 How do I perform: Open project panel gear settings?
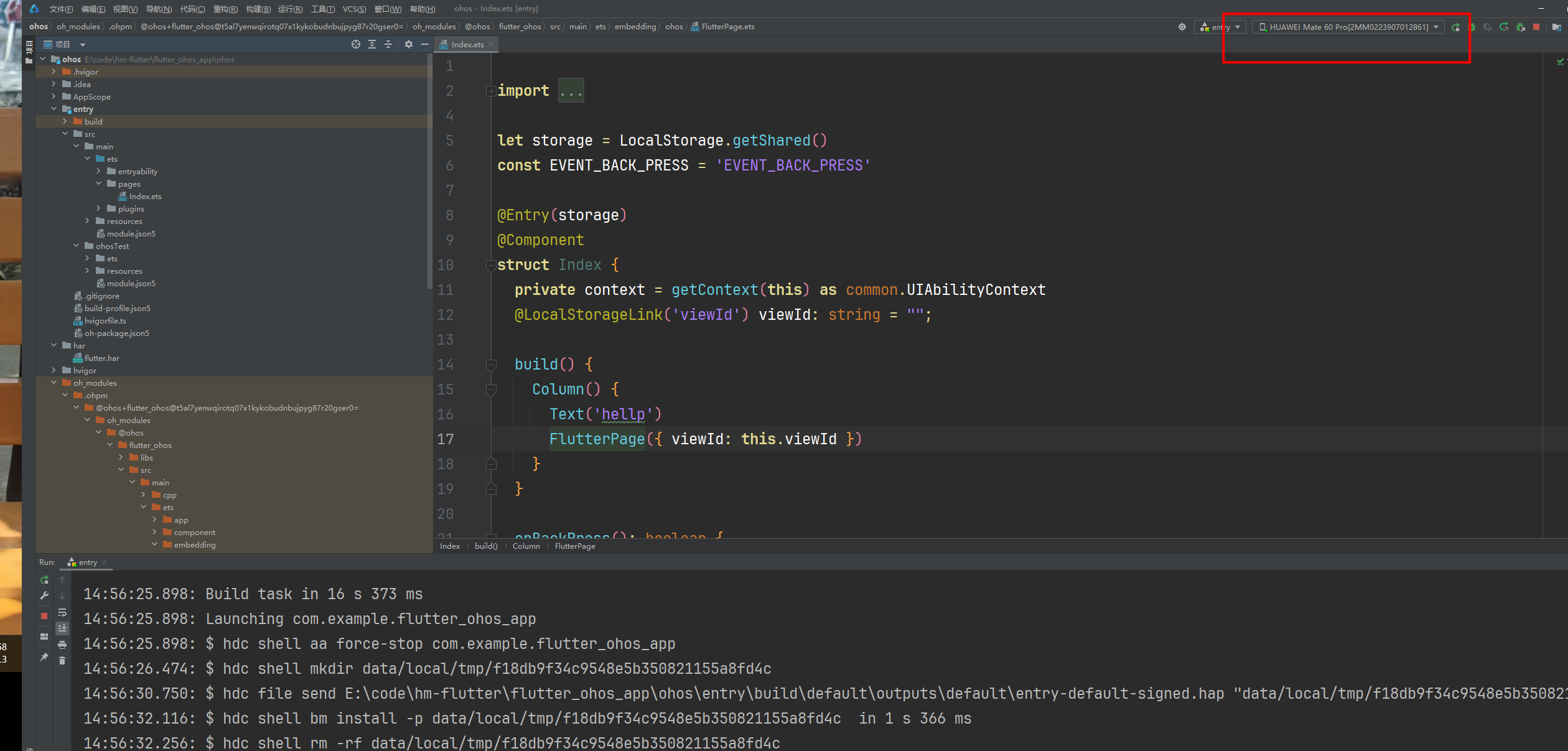click(x=408, y=44)
